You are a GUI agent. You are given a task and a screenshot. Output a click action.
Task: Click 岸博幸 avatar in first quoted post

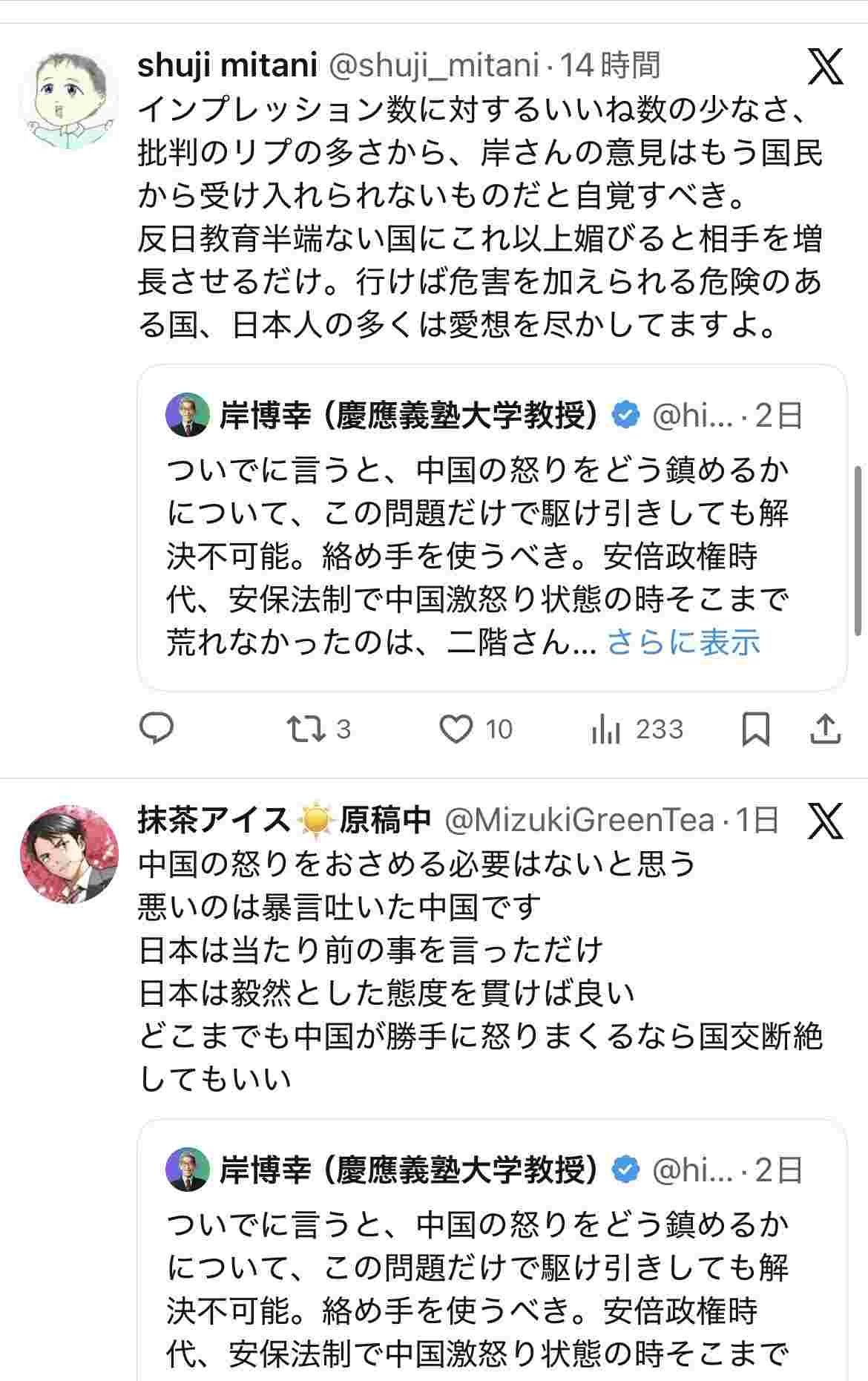tap(188, 415)
